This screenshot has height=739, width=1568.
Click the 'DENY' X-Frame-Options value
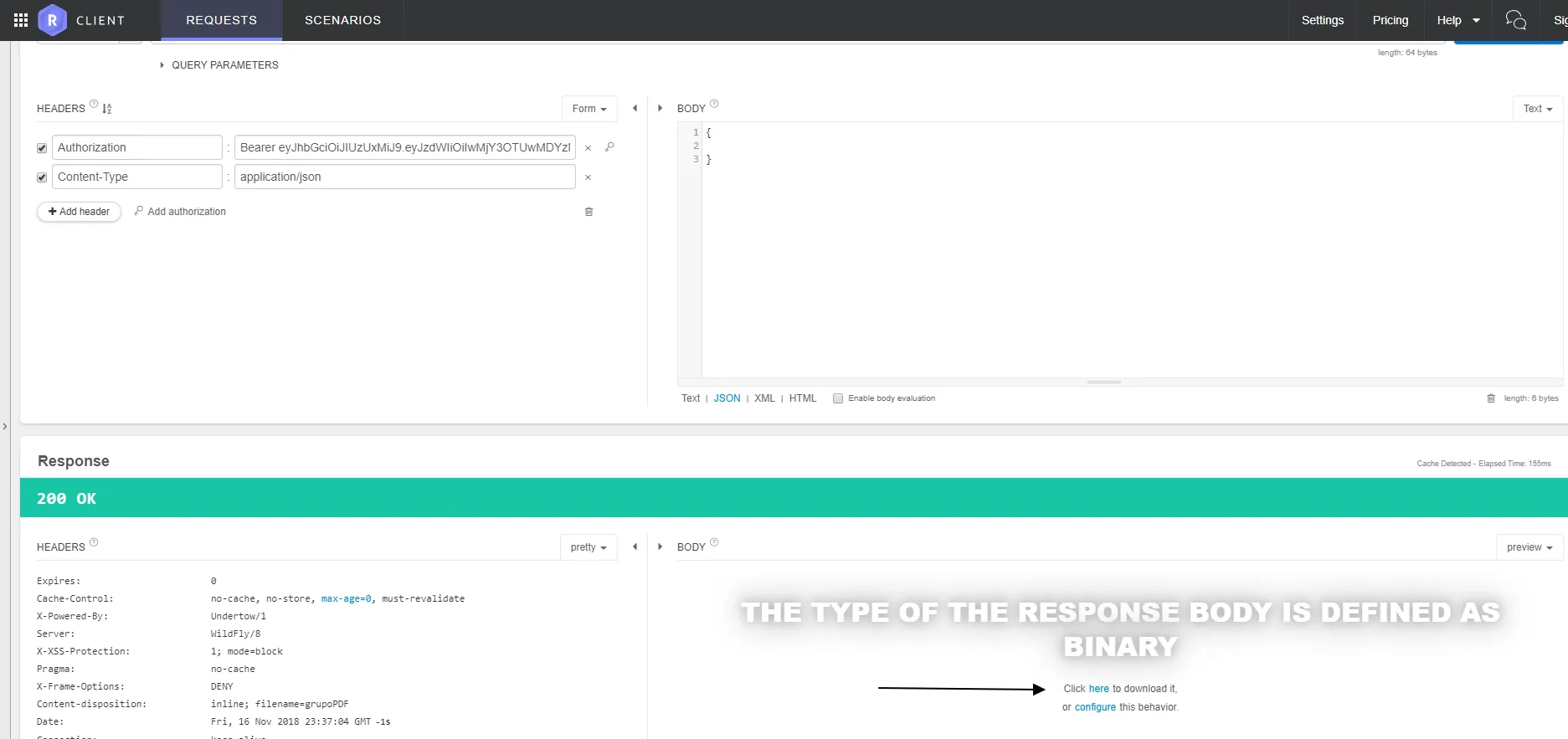point(222,686)
